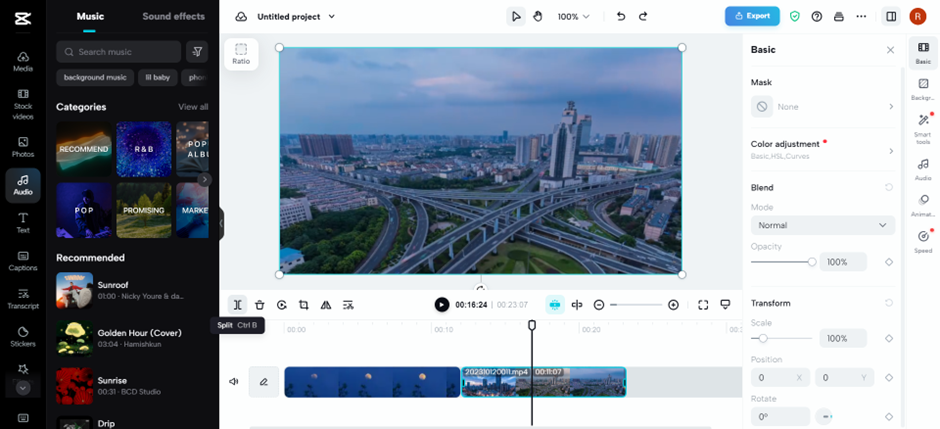The image size is (940, 429).
Task: Zoom in the timeline with plus icon
Action: [x=673, y=305]
